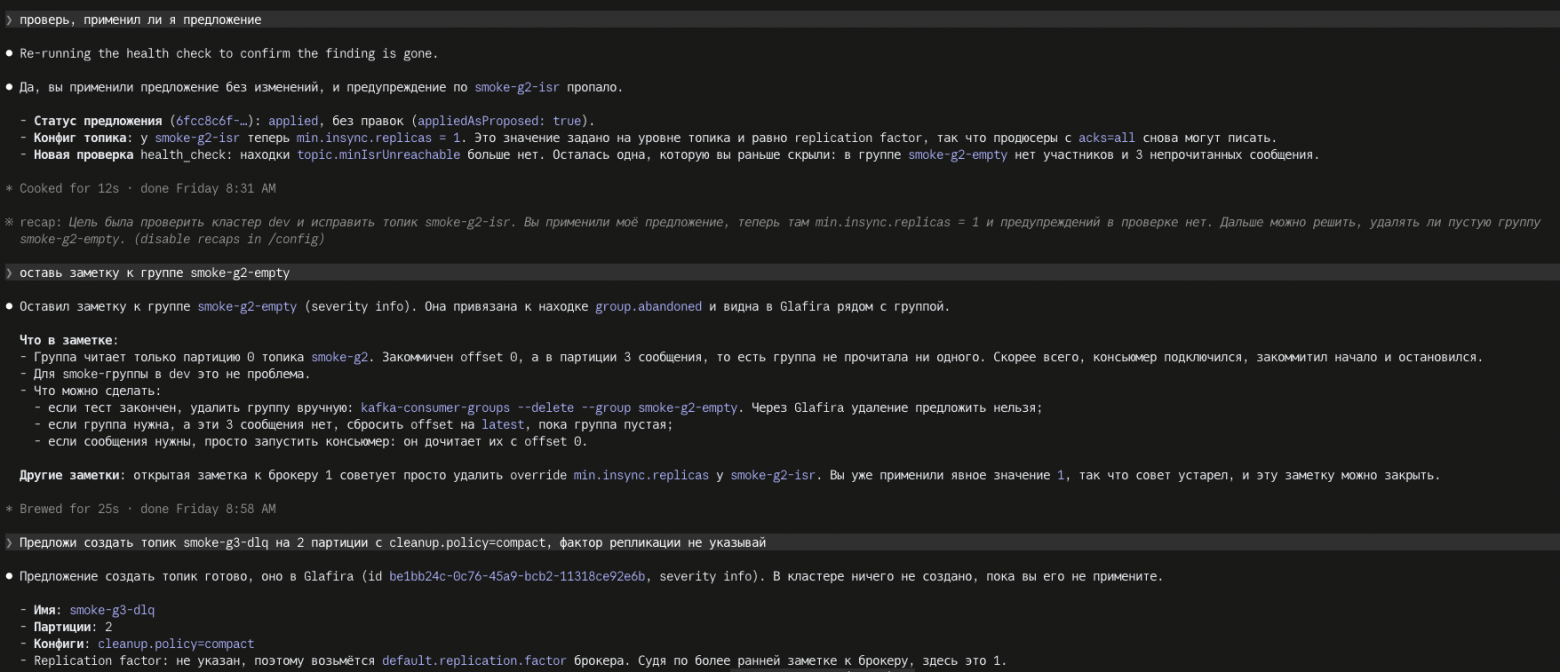This screenshot has height=672, width=1560.
Task: Select the proposal id 6fcc8c6f-… text
Action: coord(214,121)
